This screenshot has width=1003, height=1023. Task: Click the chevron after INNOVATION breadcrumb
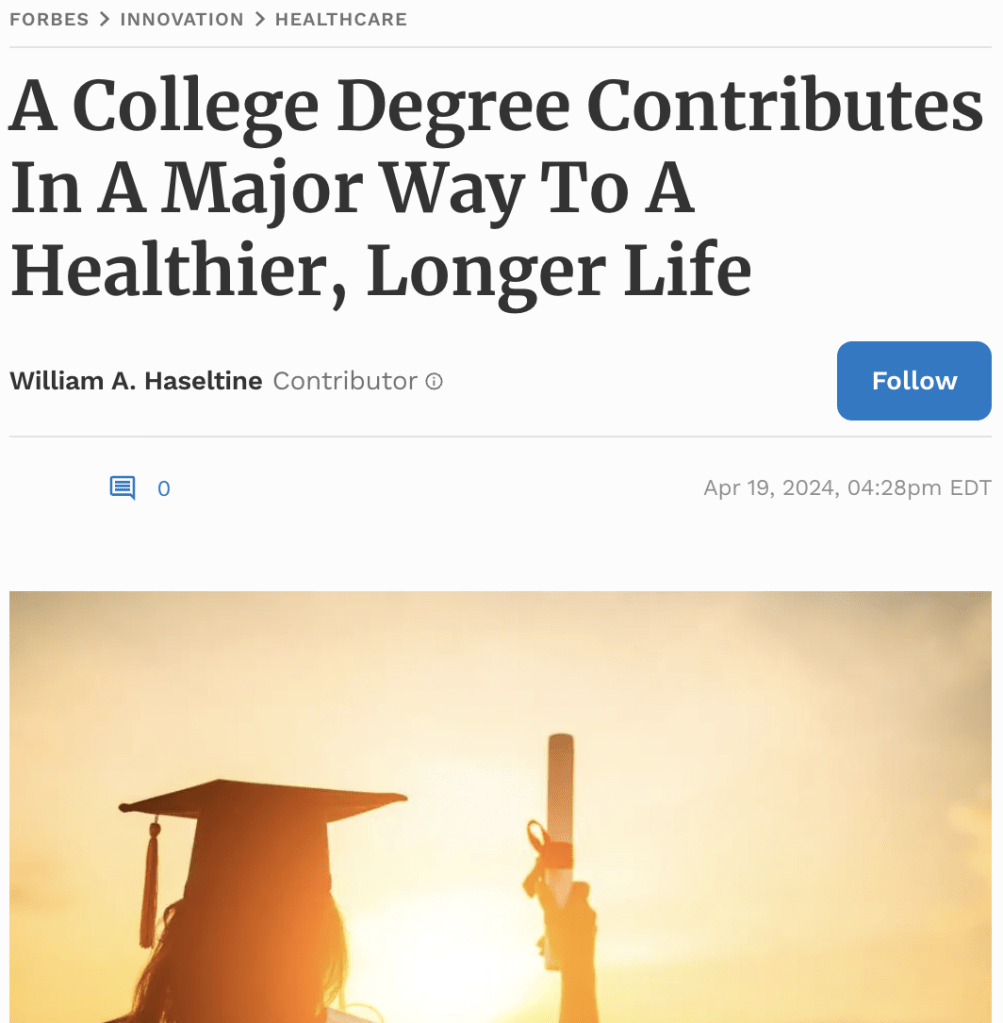tap(259, 19)
